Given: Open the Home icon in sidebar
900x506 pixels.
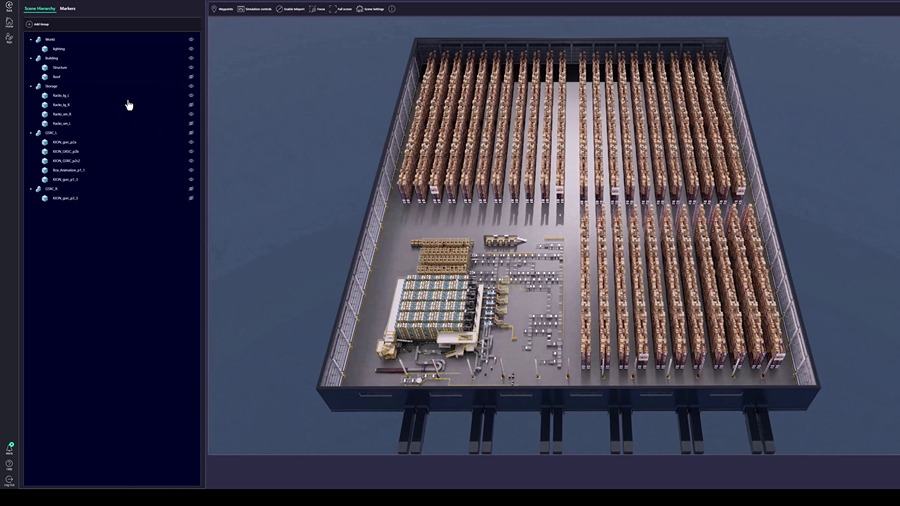Looking at the screenshot, I should coord(9,21).
